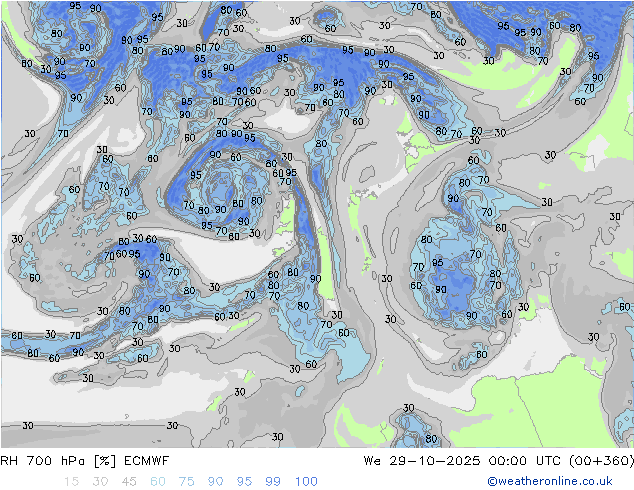Viewport: 634px width, 490px height.
Task: Select legend value 100
Action: tap(306, 482)
